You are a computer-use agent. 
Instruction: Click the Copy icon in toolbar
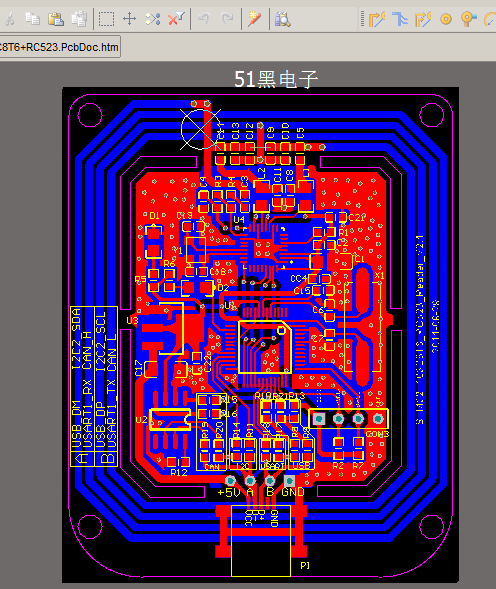click(32, 18)
